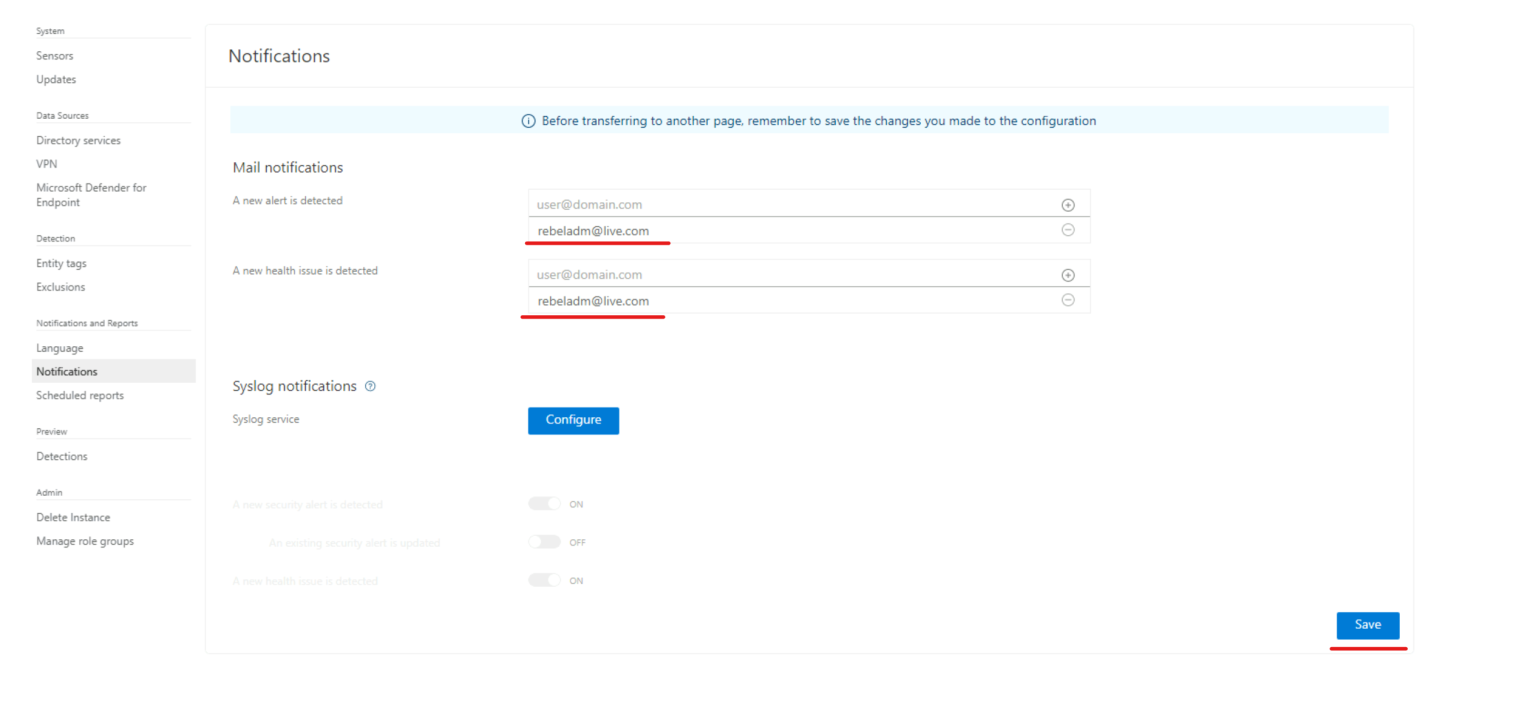
Task: Toggle off 'A new security alert is detected'
Action: (x=545, y=503)
